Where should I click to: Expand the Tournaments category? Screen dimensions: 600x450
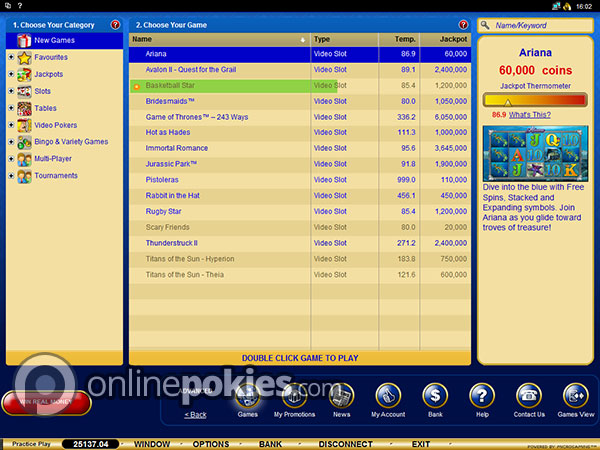coord(11,176)
